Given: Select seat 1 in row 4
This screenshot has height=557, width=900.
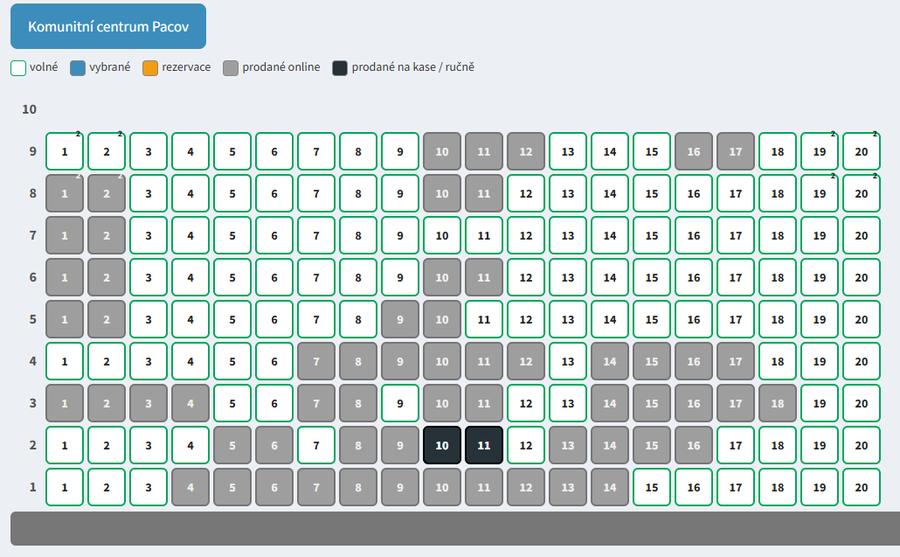Looking at the screenshot, I should point(64,361).
